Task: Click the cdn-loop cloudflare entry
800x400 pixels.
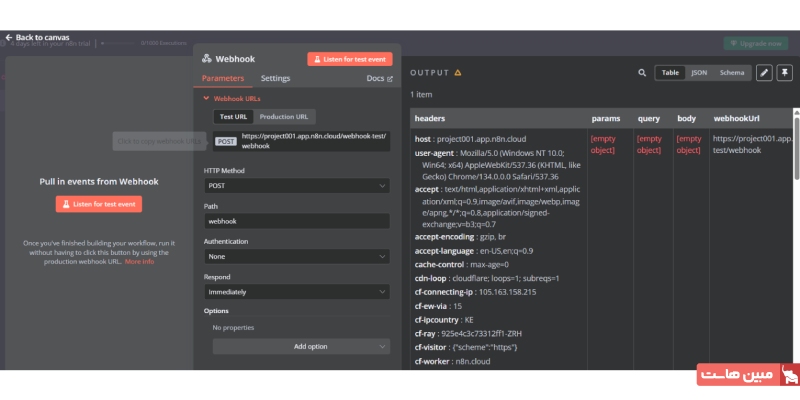Action: 487,279
